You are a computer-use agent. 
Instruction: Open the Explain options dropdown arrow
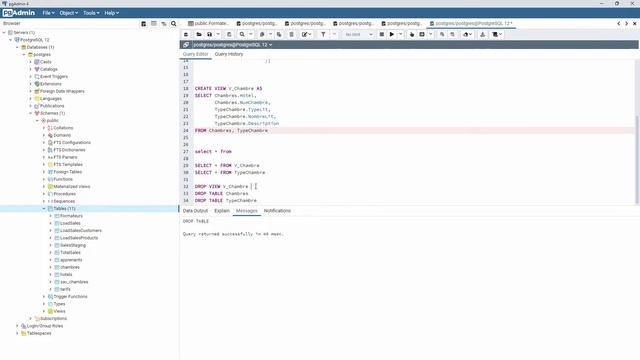(431, 35)
